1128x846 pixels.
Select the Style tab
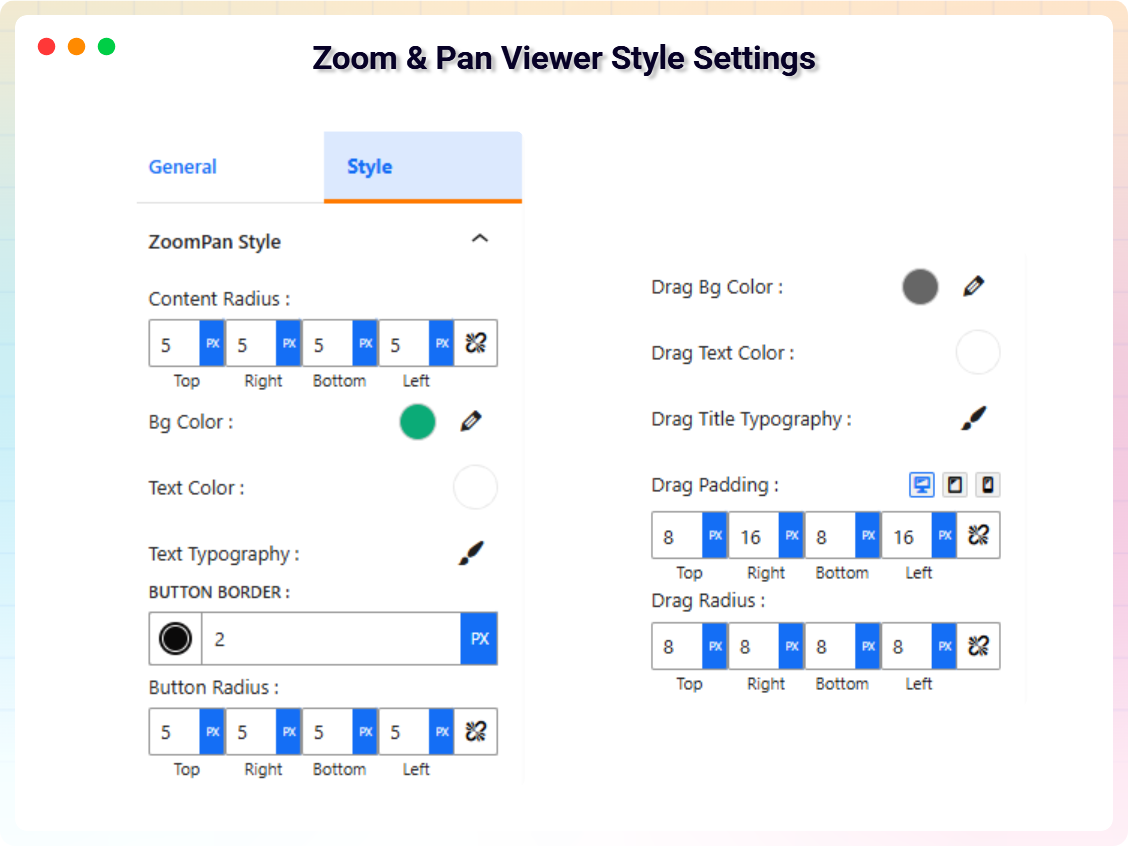[370, 167]
